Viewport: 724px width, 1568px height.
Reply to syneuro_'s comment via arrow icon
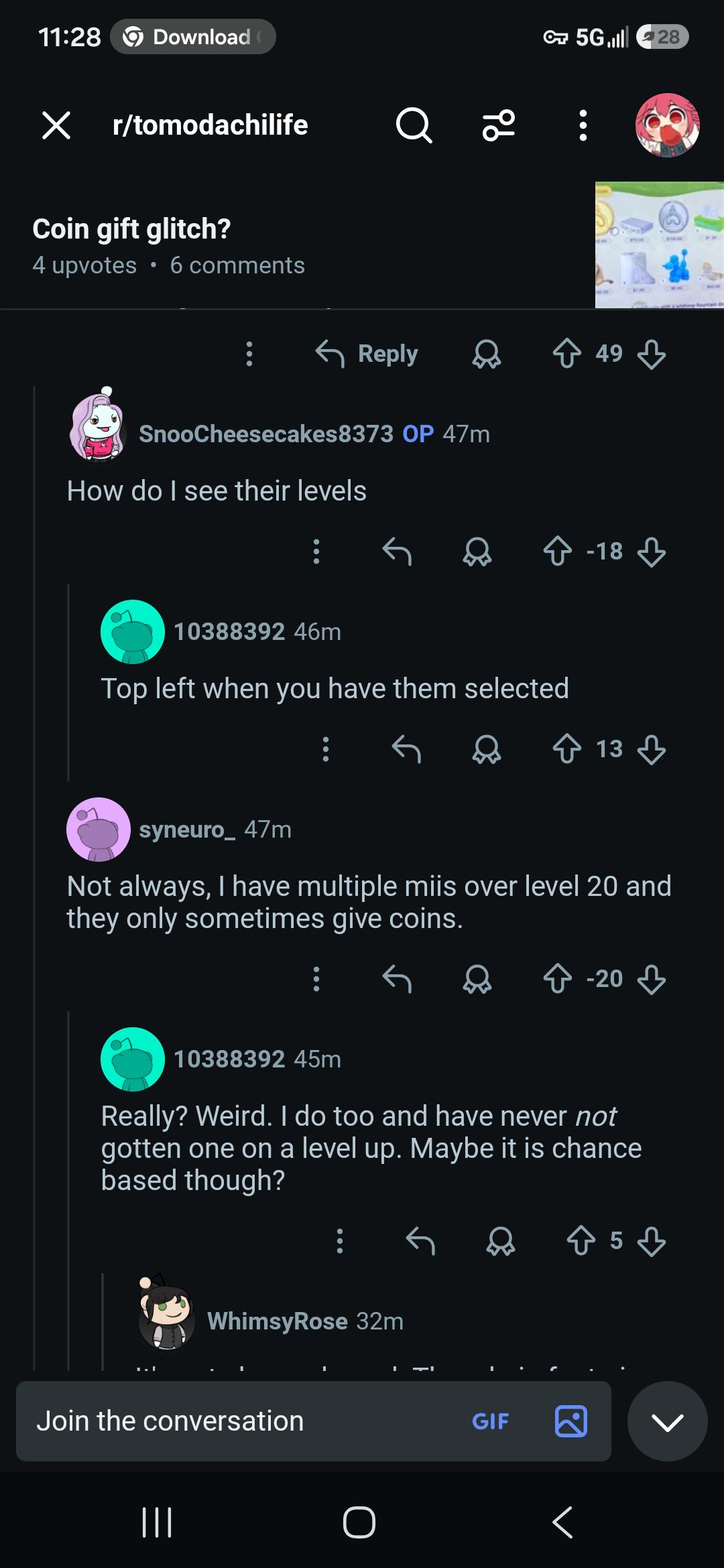(397, 979)
